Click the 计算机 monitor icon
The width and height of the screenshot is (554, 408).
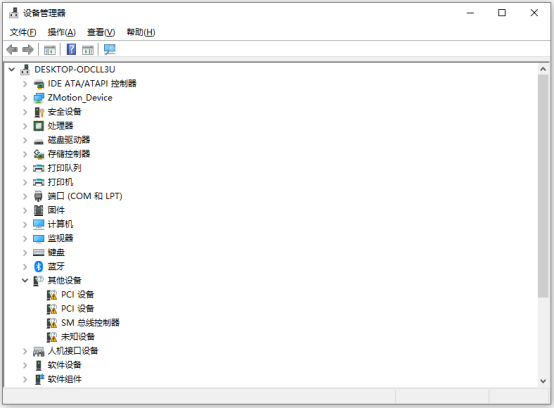pyautogui.click(x=39, y=224)
